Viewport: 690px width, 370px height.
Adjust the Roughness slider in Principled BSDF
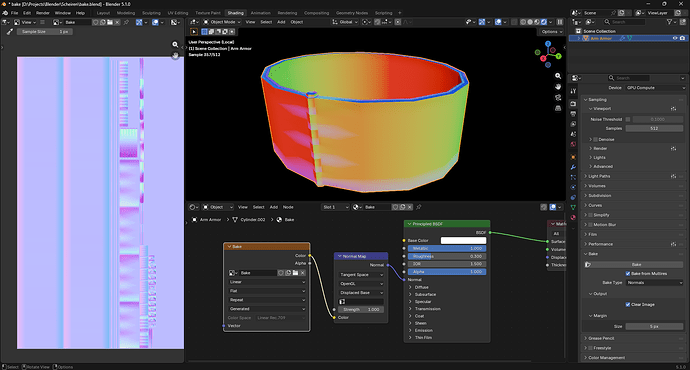point(447,256)
